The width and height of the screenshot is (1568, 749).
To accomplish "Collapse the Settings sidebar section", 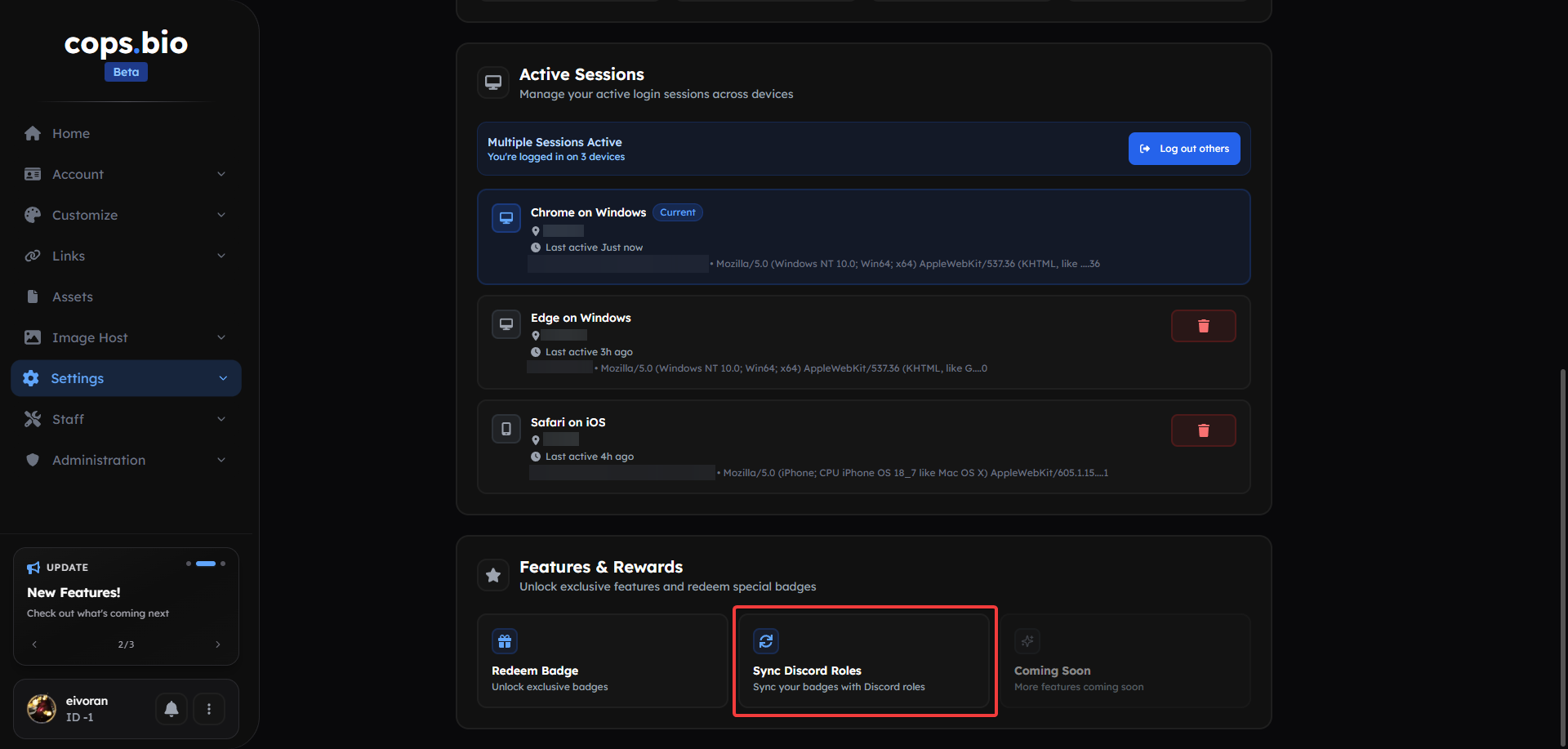I will point(222,378).
